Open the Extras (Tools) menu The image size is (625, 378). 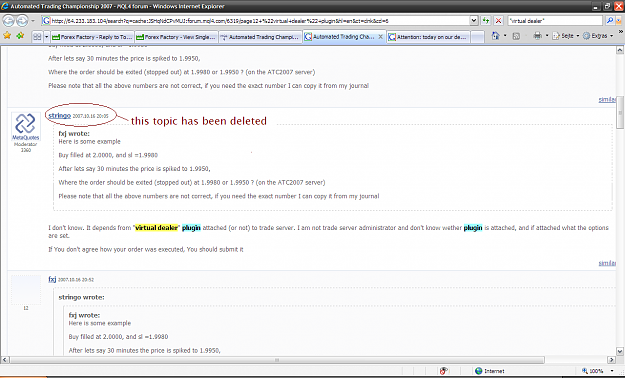point(597,36)
